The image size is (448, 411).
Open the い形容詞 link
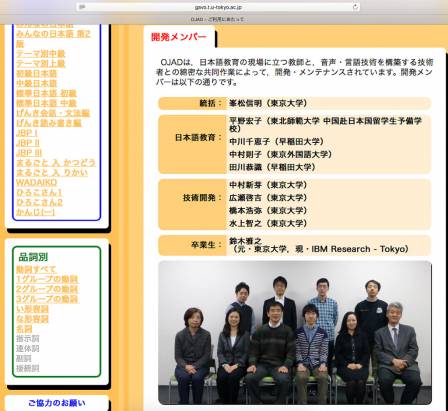tap(32, 309)
